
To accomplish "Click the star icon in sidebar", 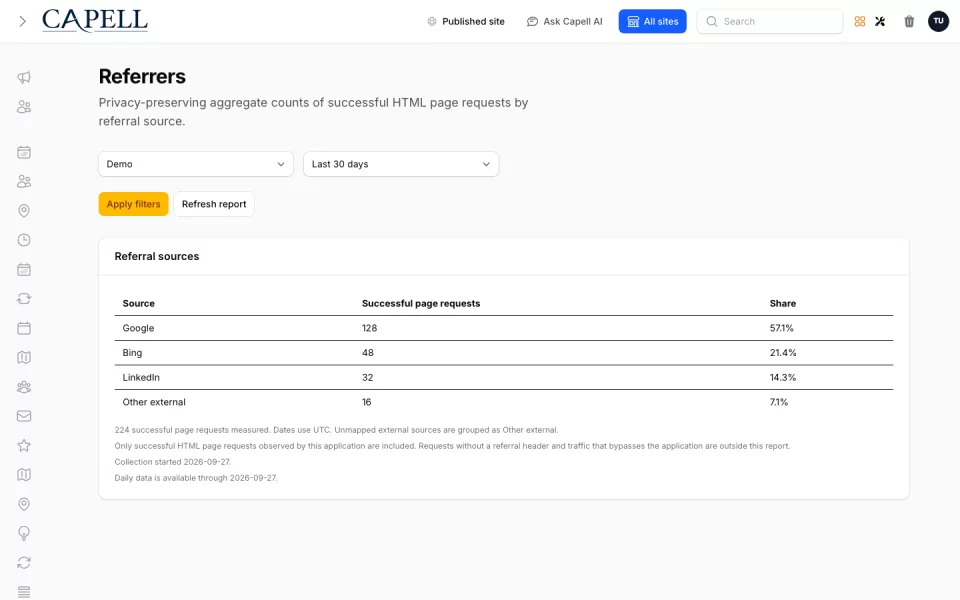I will pos(24,446).
